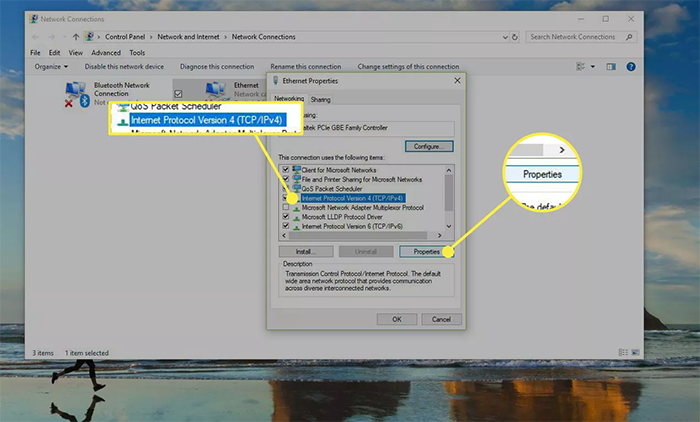Click the items list vertical scrollbar thumb
Screen dimensions: 700x422
(449, 192)
